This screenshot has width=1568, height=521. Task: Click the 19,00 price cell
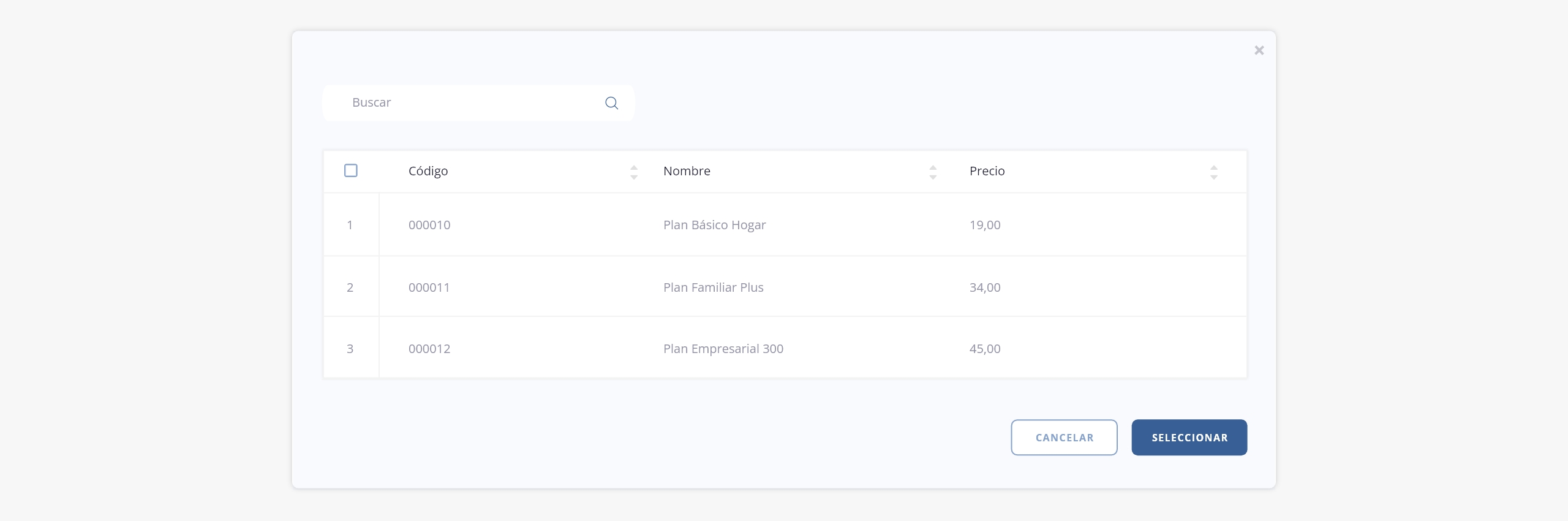(985, 225)
